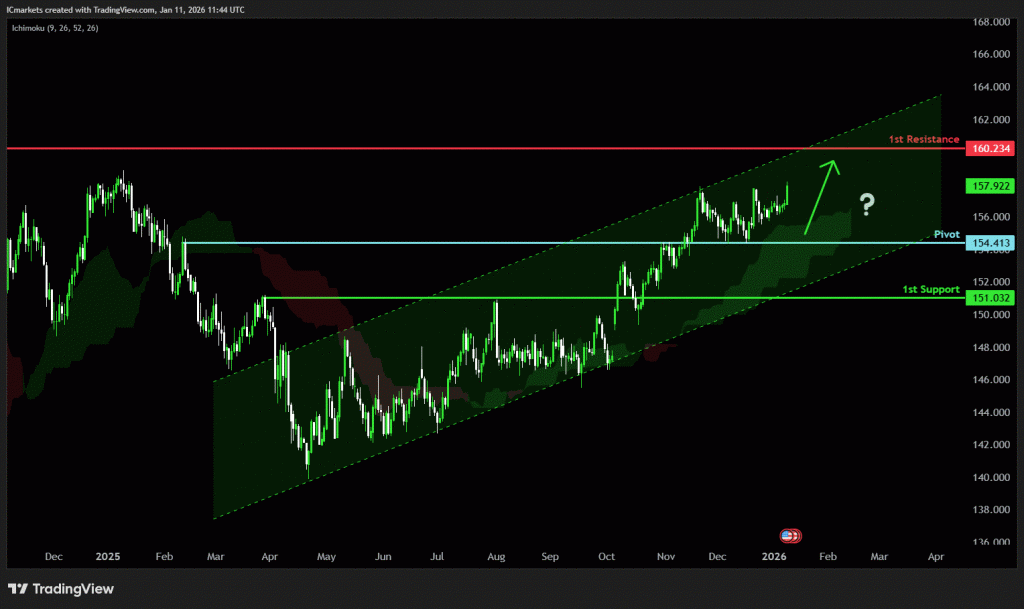Click the red 160.234 price tag

coord(990,148)
